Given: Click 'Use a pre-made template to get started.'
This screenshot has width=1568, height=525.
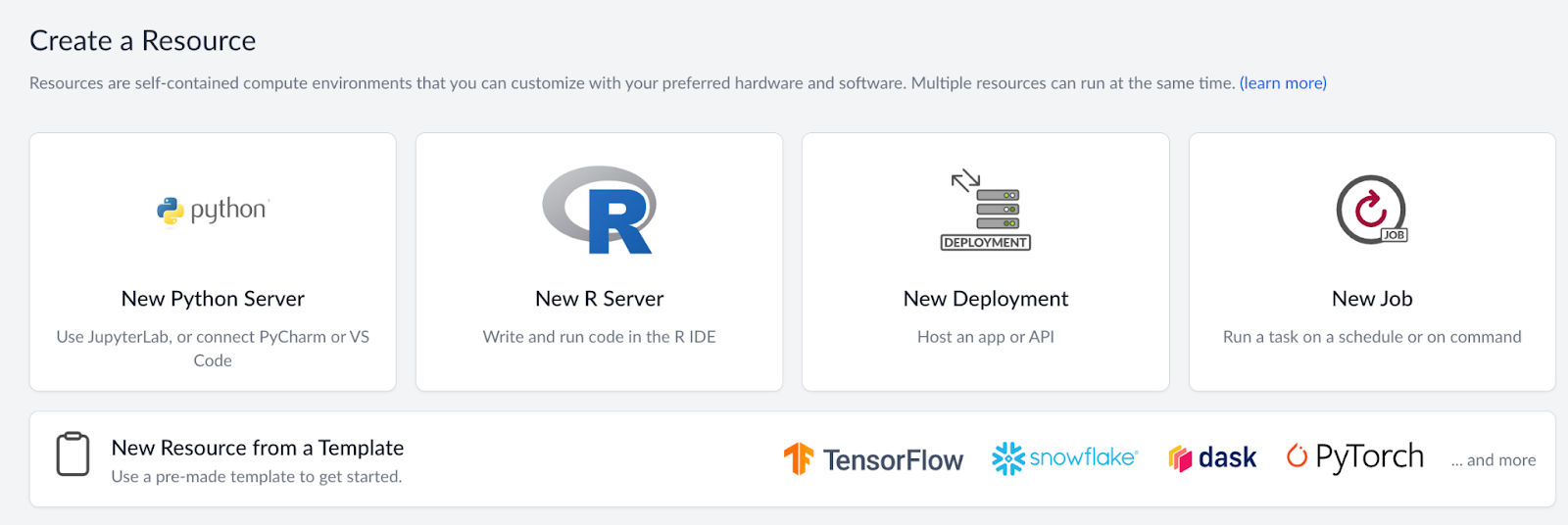Looking at the screenshot, I should (x=257, y=477).
